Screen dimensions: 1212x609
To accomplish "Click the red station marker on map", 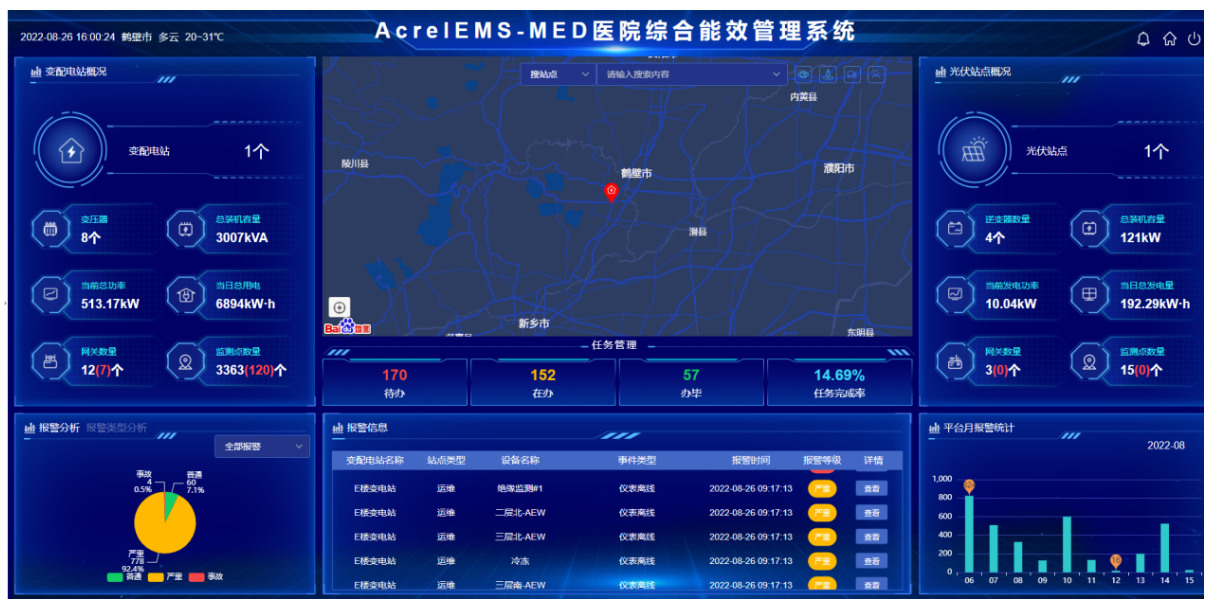I will tap(611, 191).
